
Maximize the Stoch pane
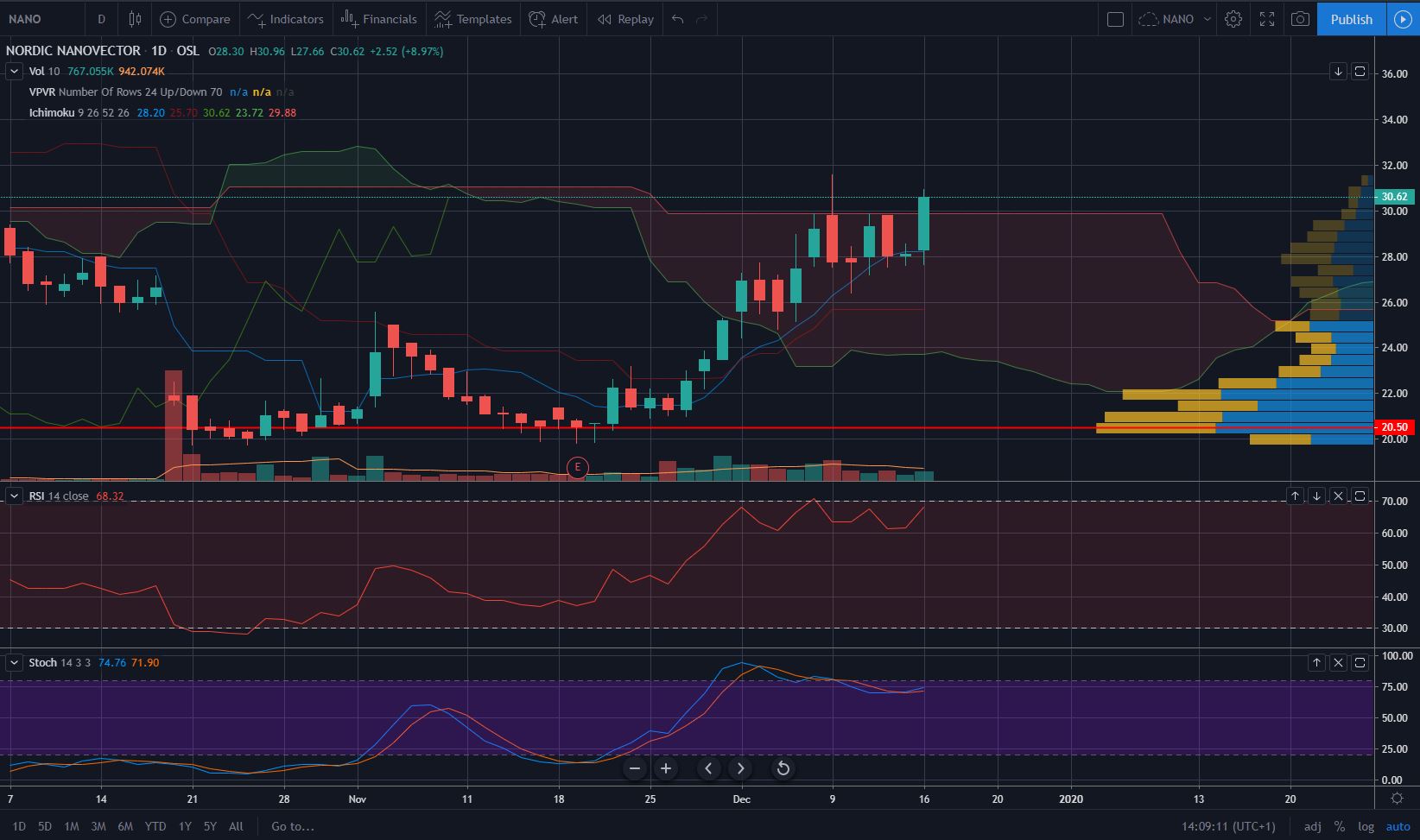(1360, 663)
